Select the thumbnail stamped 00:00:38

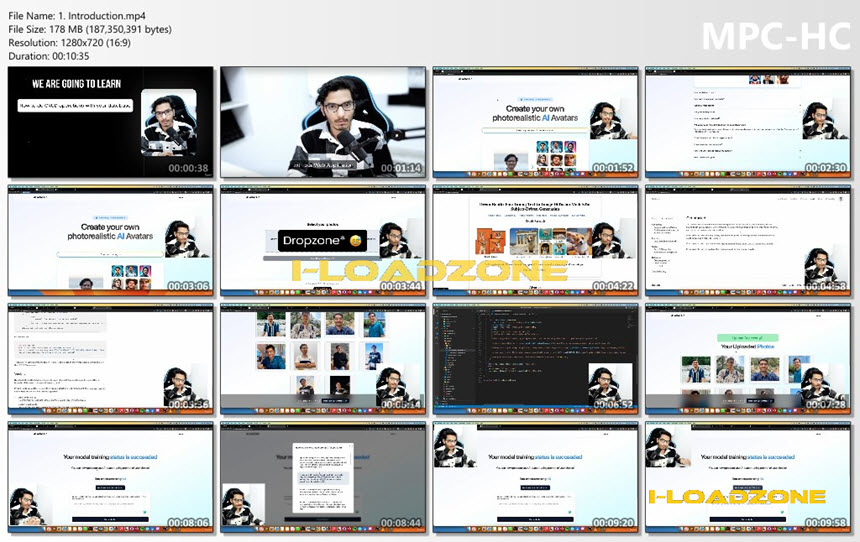click(110, 122)
